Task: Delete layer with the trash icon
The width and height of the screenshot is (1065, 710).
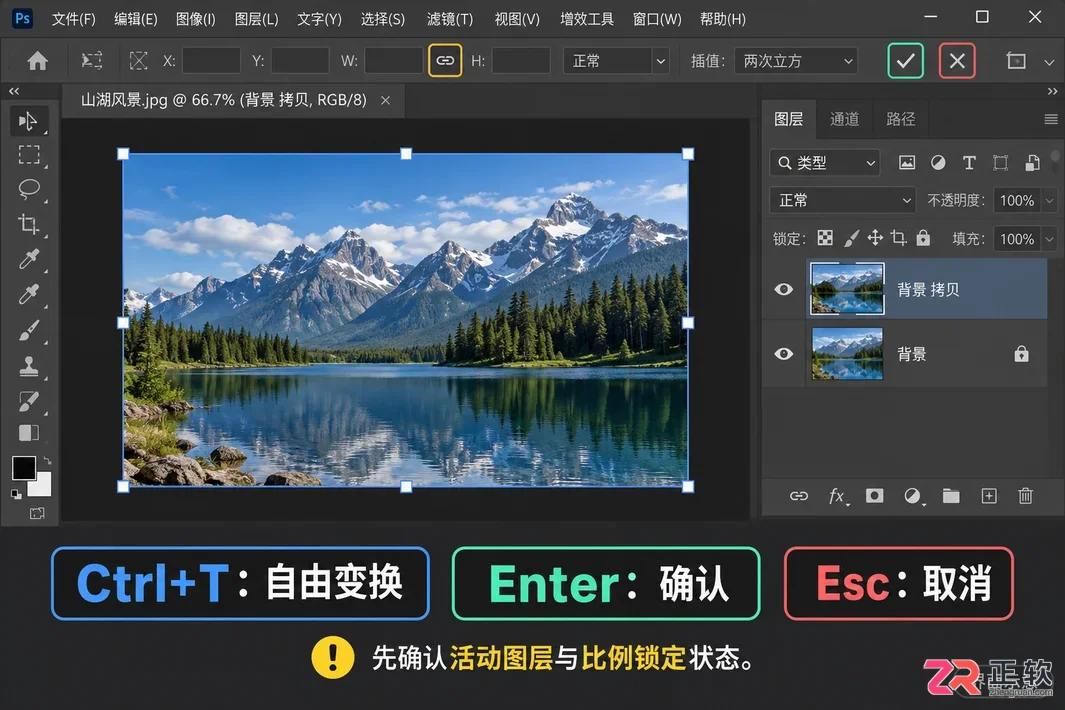Action: (x=1026, y=496)
